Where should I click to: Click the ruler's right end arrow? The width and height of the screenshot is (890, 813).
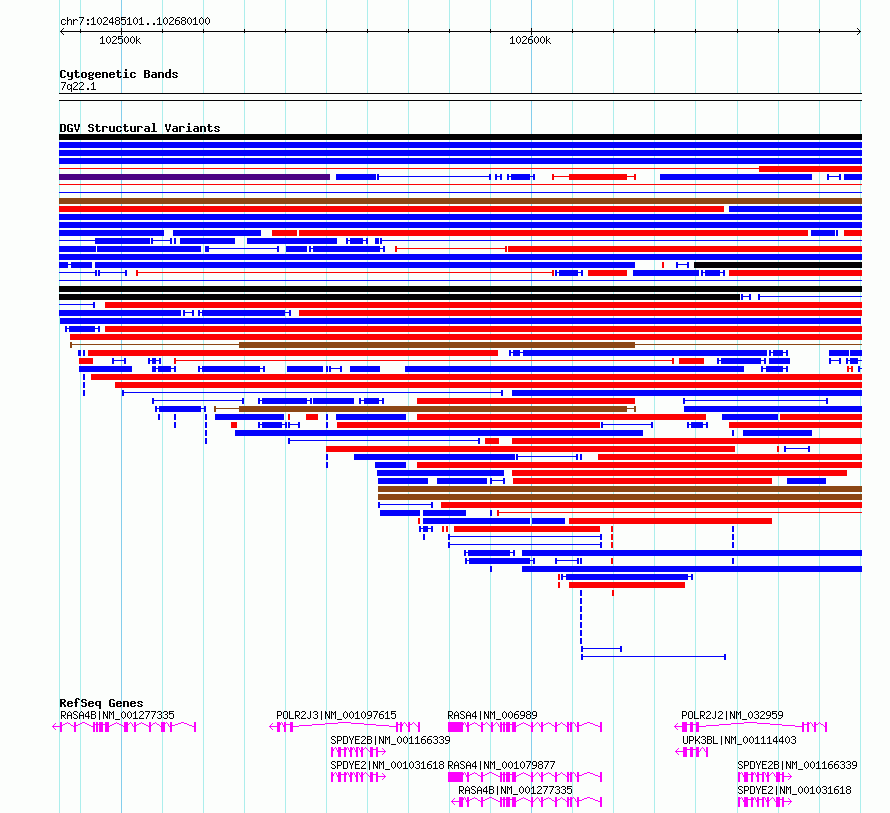859,32
